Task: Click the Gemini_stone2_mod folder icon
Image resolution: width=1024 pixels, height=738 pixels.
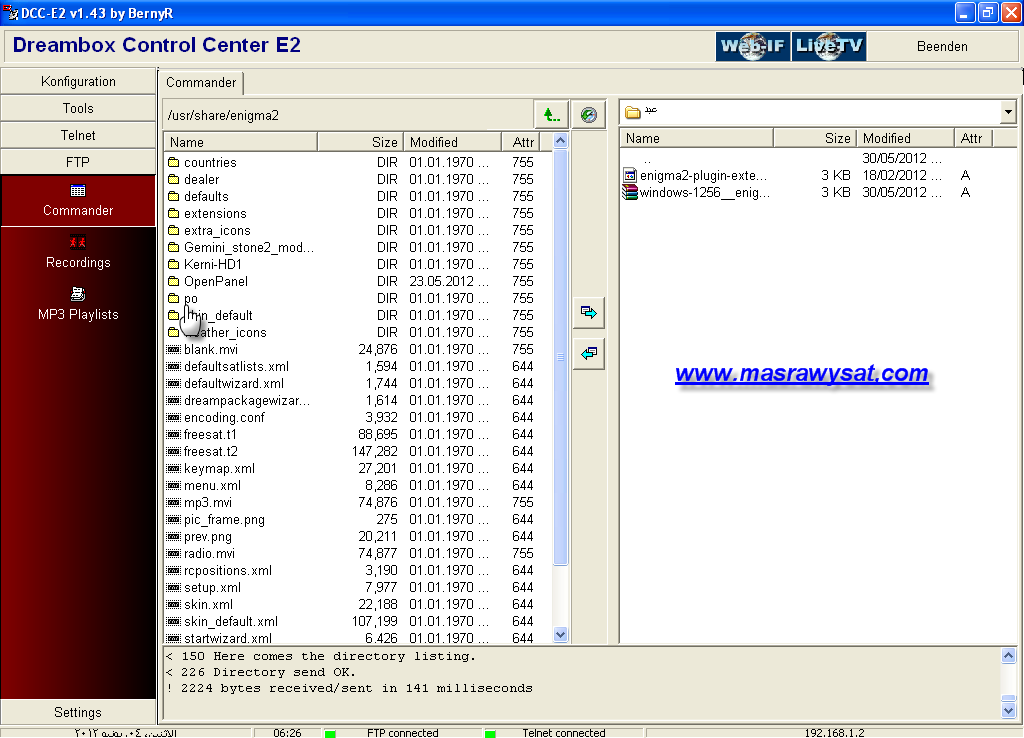Action: pyautogui.click(x=173, y=247)
